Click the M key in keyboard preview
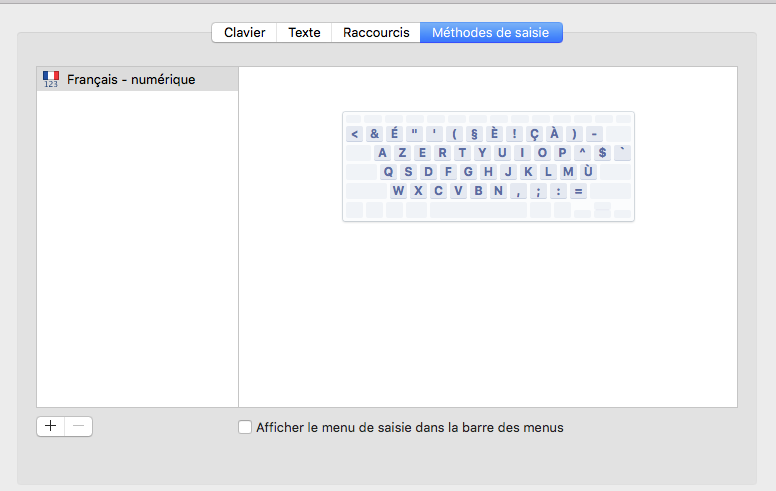Viewport: 776px width, 491px height. tap(568, 172)
